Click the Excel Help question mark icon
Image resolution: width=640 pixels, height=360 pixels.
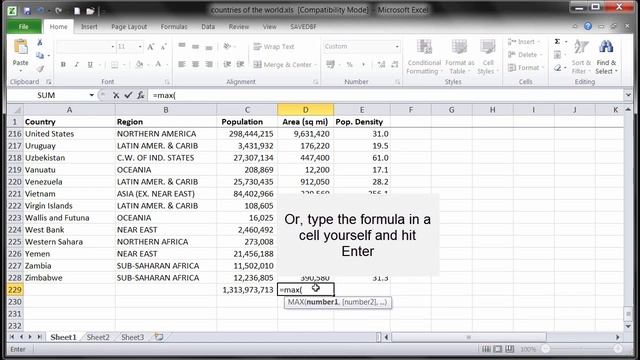point(588,26)
